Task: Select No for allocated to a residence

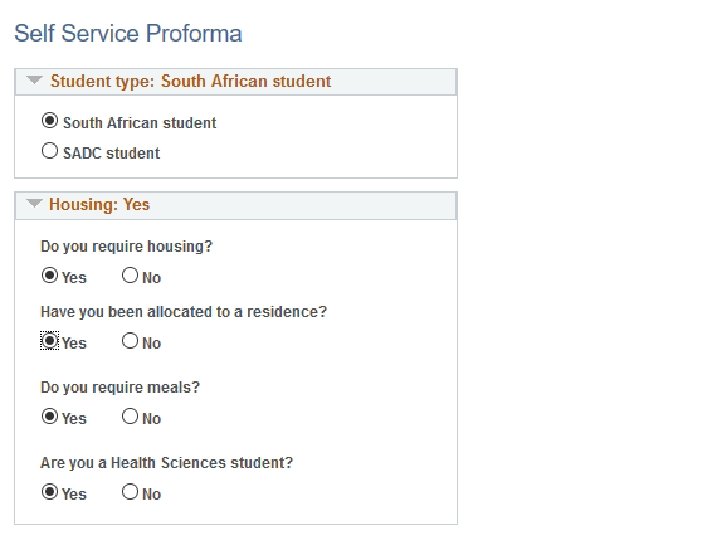Action: tap(130, 341)
